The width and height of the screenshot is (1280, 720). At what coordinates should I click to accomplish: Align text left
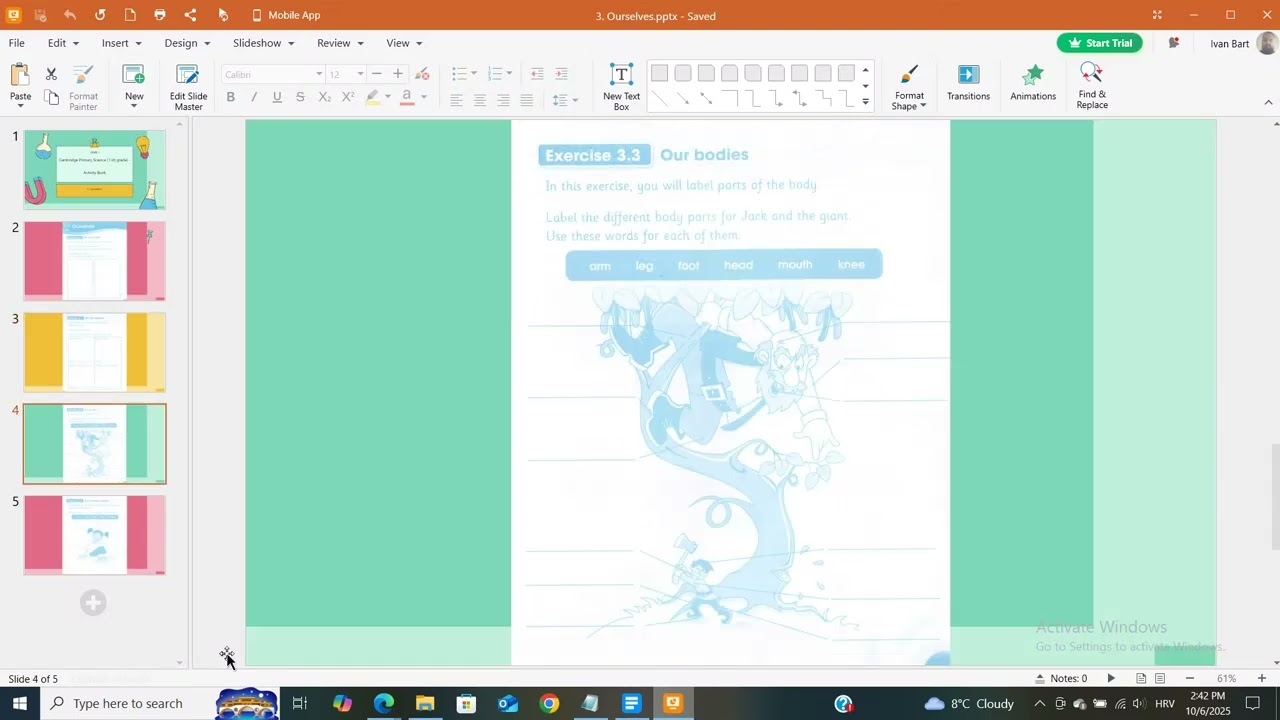(456, 100)
